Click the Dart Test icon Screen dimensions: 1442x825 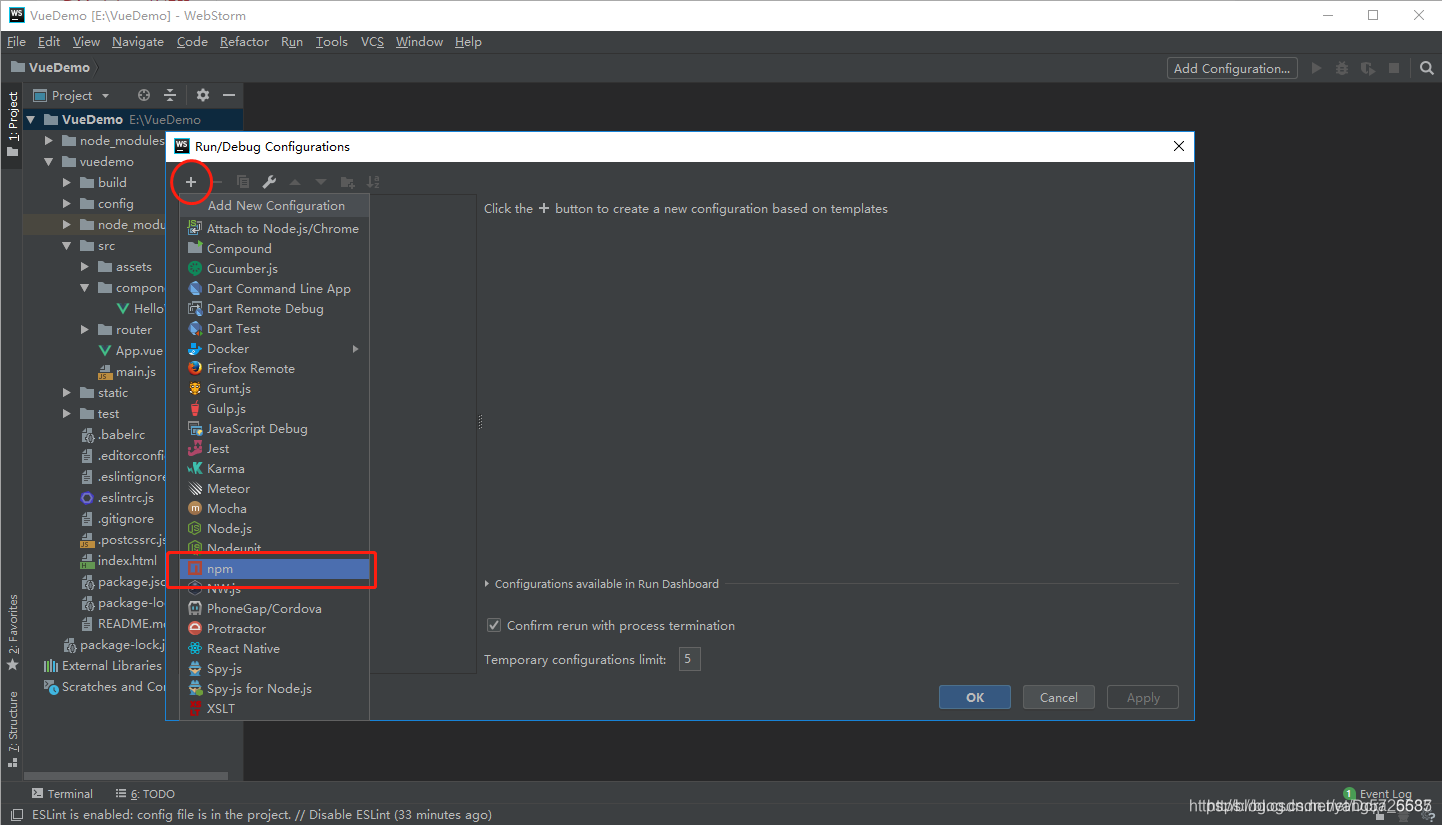click(x=195, y=328)
